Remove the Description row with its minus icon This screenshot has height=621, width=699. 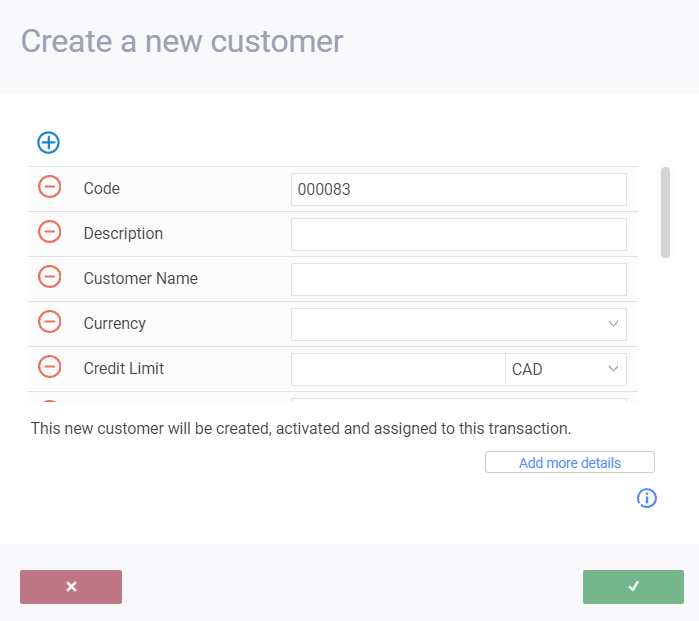49,232
